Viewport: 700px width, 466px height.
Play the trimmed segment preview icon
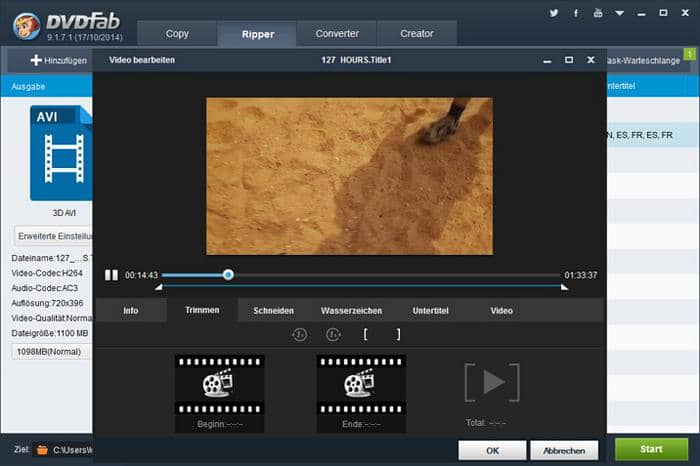492,383
